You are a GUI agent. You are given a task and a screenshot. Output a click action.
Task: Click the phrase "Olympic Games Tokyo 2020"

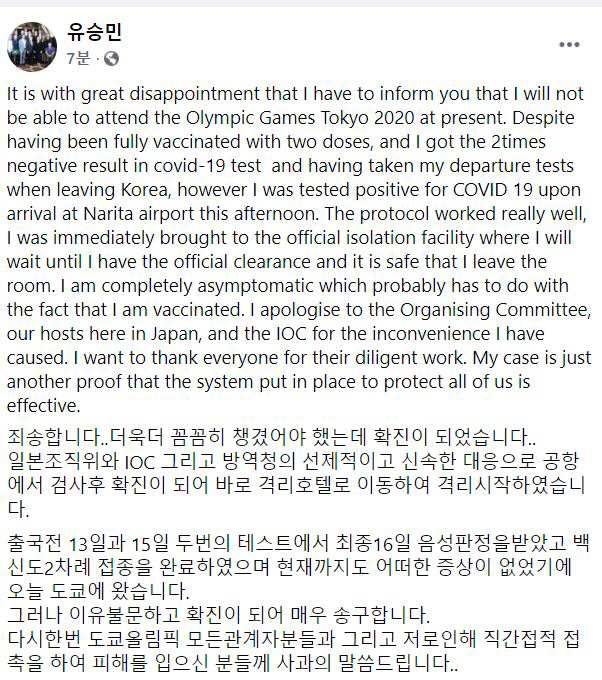coord(300,118)
